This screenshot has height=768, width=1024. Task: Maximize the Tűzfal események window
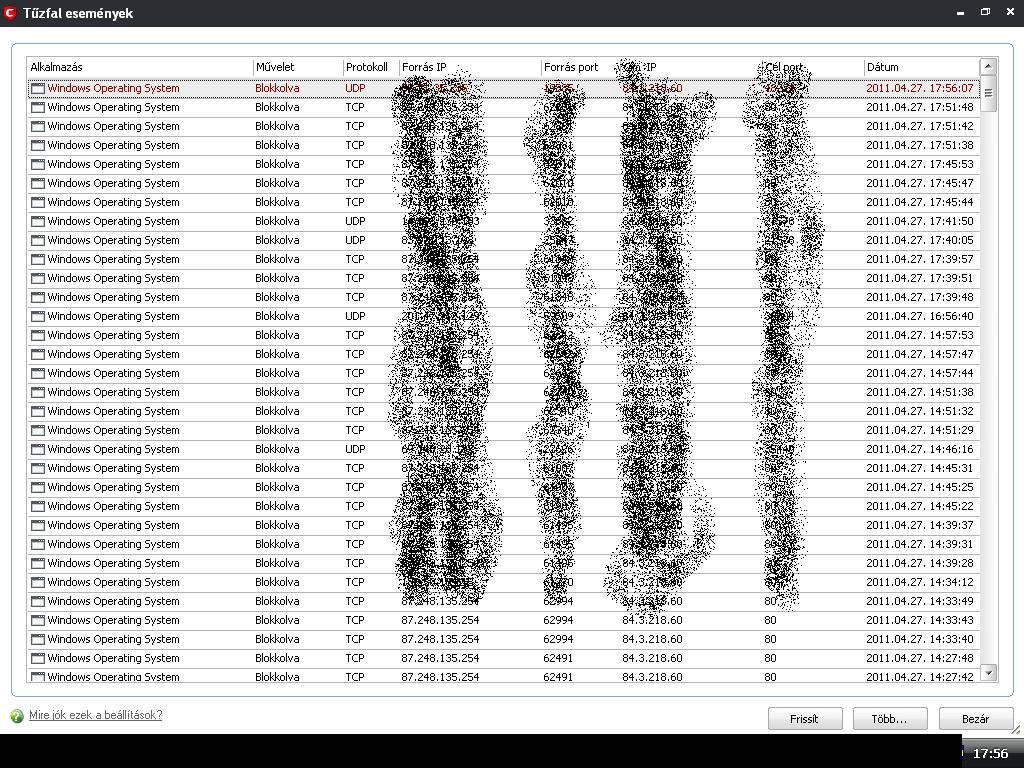pyautogui.click(x=985, y=12)
